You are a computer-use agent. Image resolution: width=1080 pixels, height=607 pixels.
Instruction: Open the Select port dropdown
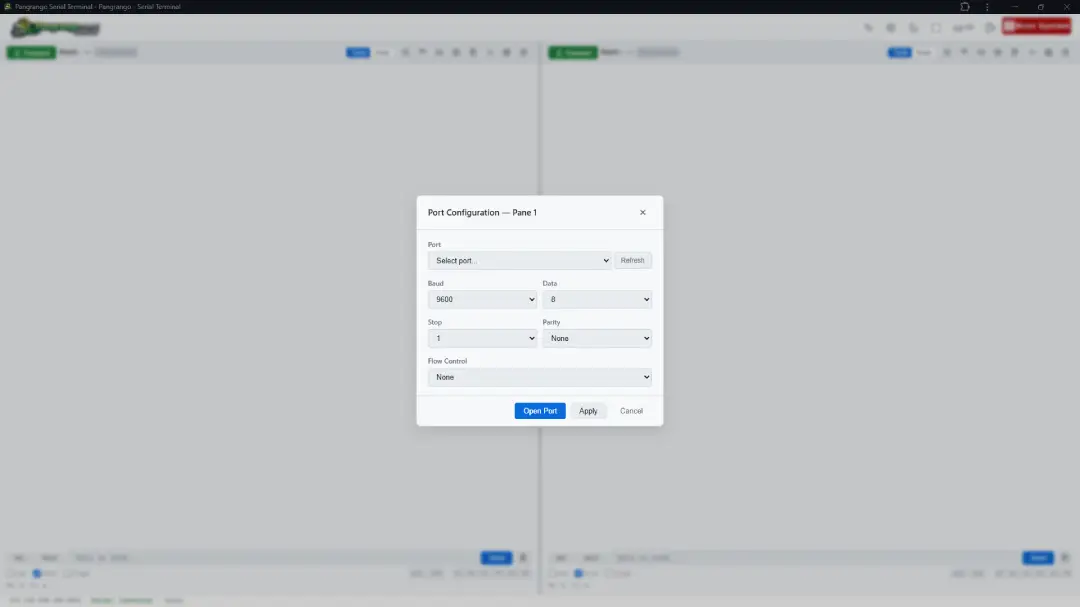pyautogui.click(x=519, y=260)
